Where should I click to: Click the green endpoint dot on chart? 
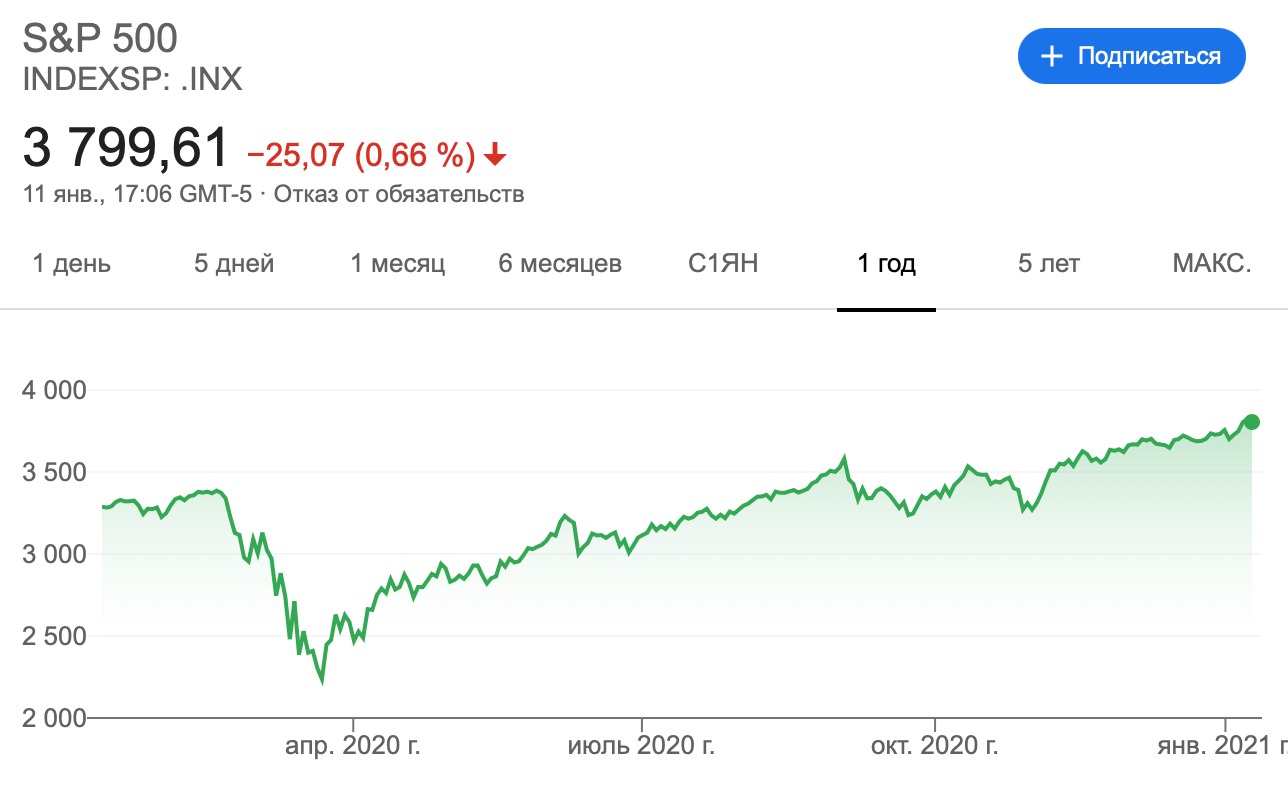(1252, 422)
